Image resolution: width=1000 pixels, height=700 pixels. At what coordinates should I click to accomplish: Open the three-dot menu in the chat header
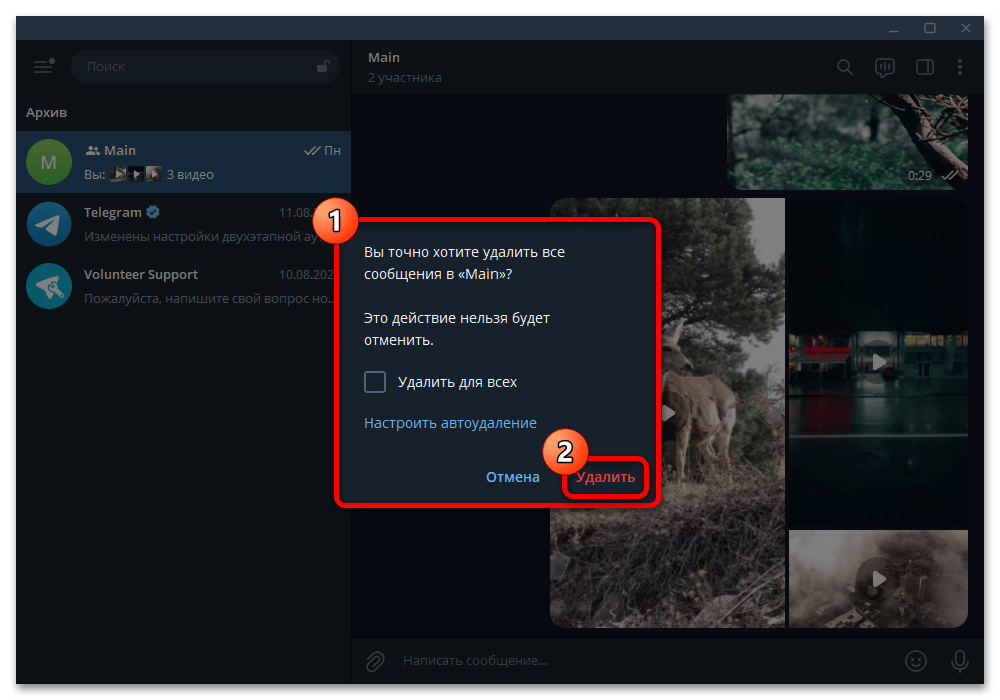pos(961,67)
